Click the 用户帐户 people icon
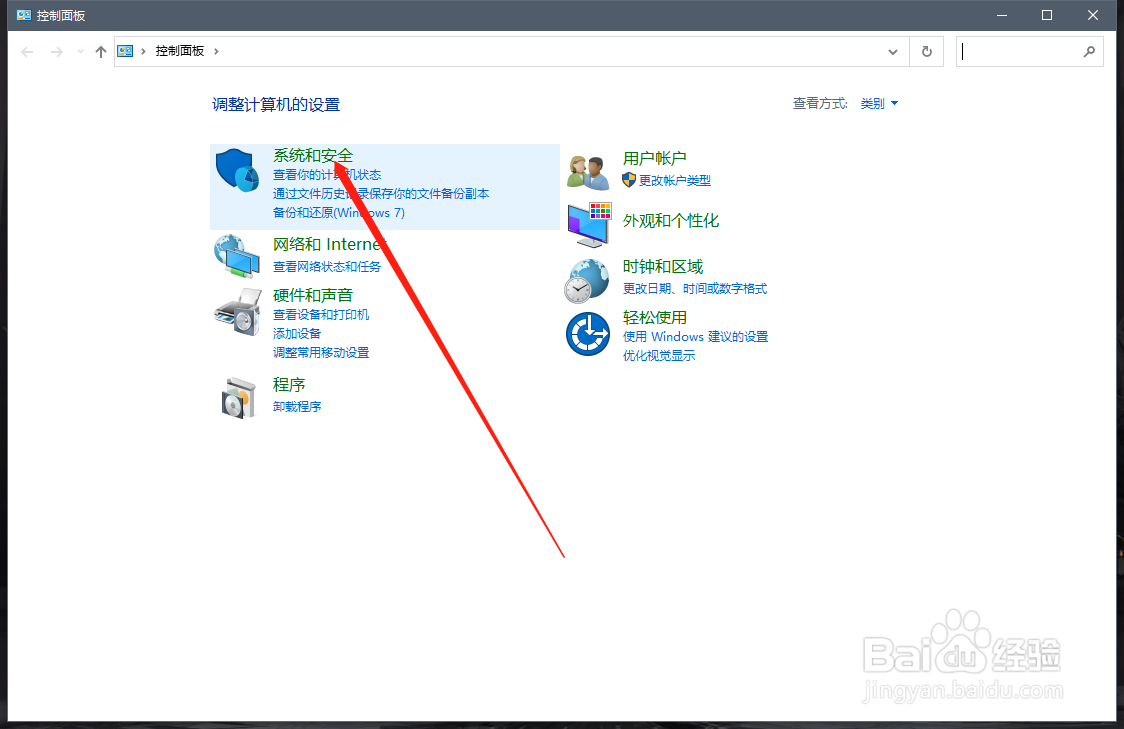Viewport: 1124px width, 729px height. coord(588,170)
